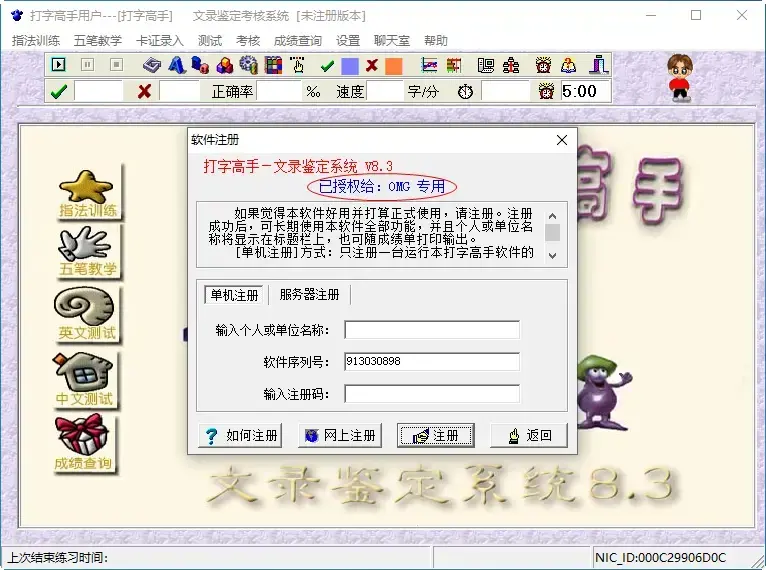Click the info text scrollbar down arrow
Screen dimensions: 766x570
tap(553, 255)
